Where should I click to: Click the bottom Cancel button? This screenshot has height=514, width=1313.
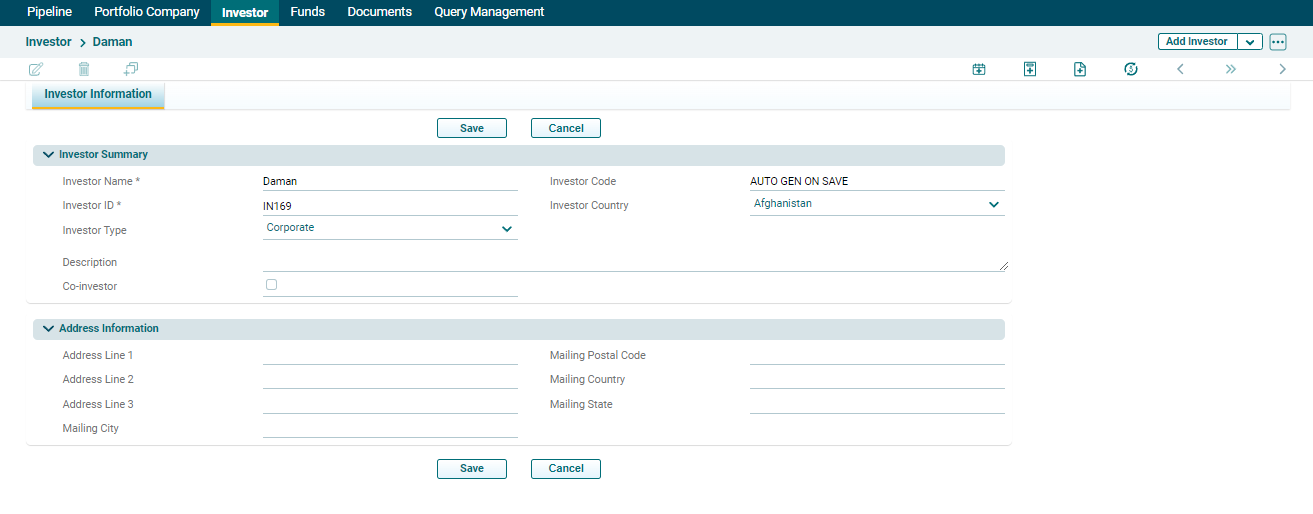tap(566, 468)
